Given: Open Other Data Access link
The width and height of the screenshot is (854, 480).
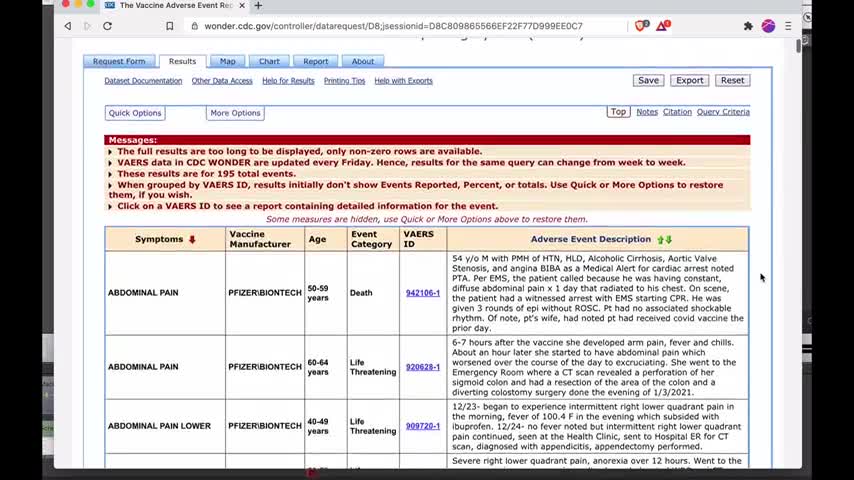Looking at the screenshot, I should [x=222, y=81].
